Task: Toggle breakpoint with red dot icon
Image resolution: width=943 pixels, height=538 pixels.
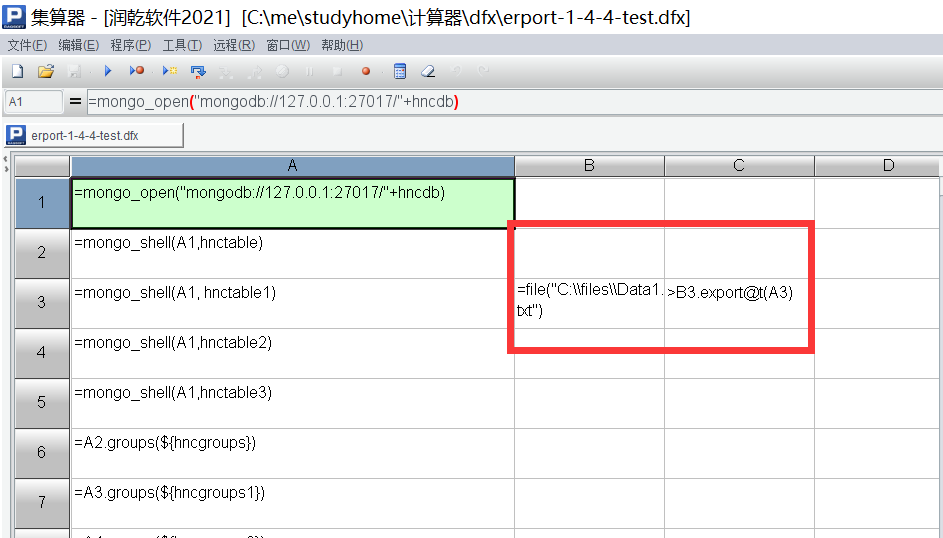Action: (366, 72)
